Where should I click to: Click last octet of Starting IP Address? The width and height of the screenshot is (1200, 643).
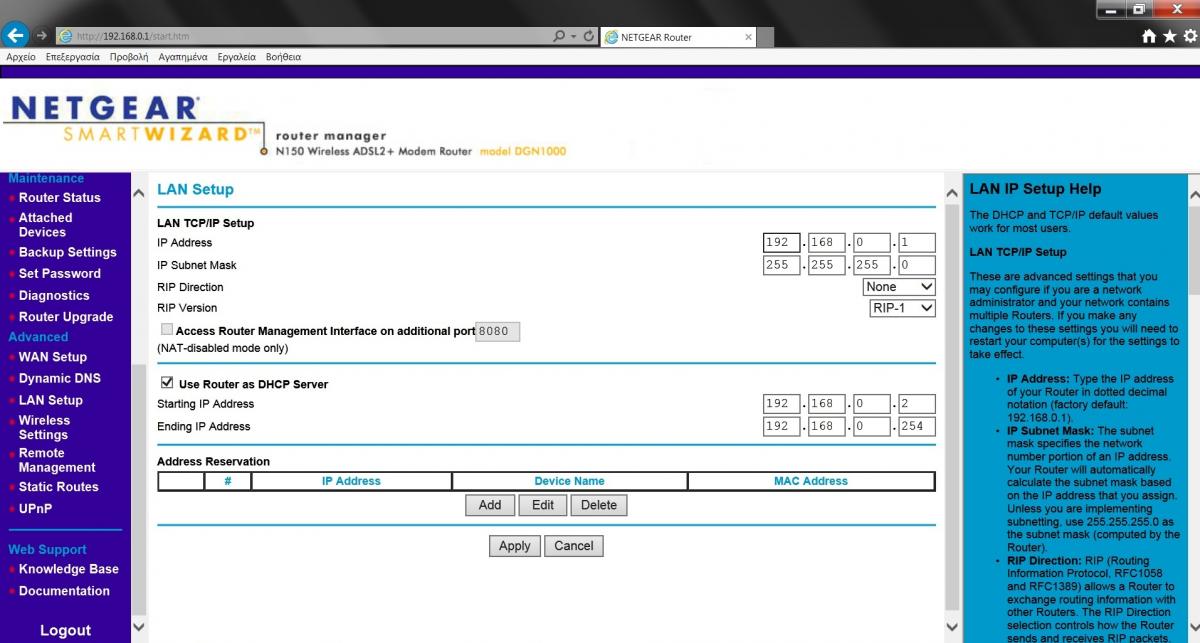[x=917, y=404]
